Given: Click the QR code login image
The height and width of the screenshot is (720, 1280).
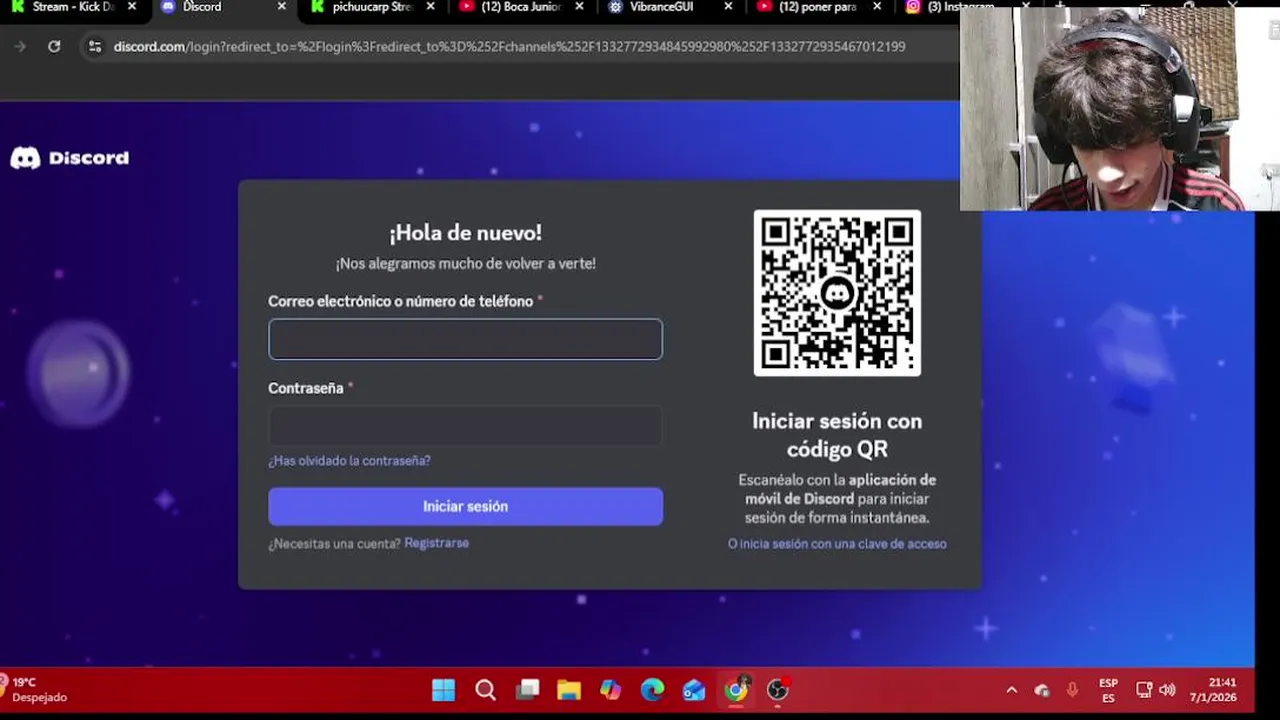Looking at the screenshot, I should [x=837, y=293].
